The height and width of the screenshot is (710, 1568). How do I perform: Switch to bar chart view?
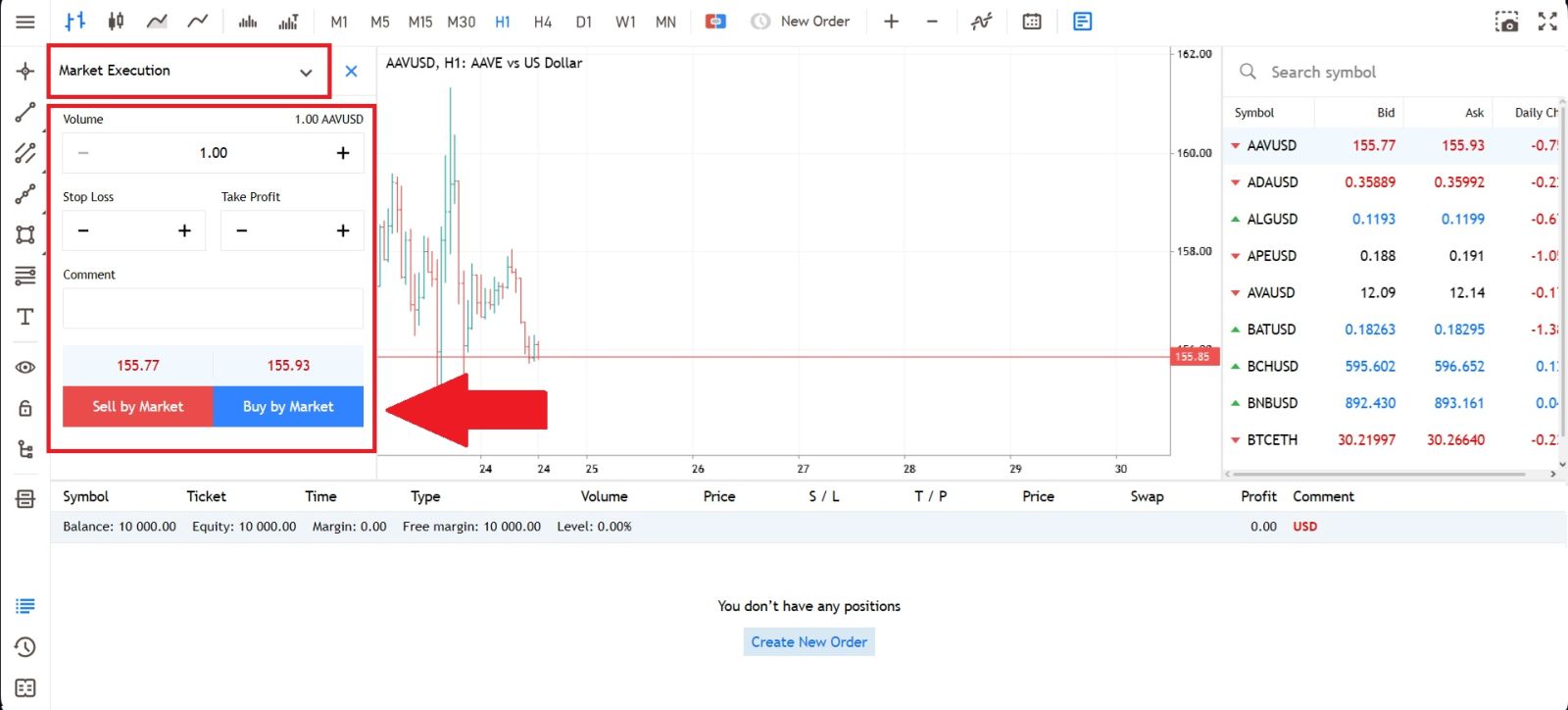pos(73,21)
